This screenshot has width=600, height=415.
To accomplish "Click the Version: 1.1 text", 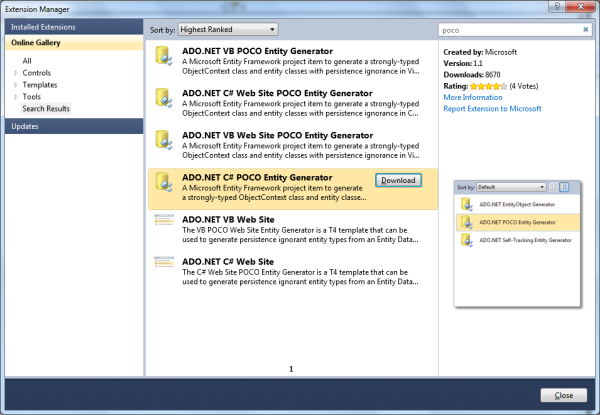I will (x=463, y=63).
